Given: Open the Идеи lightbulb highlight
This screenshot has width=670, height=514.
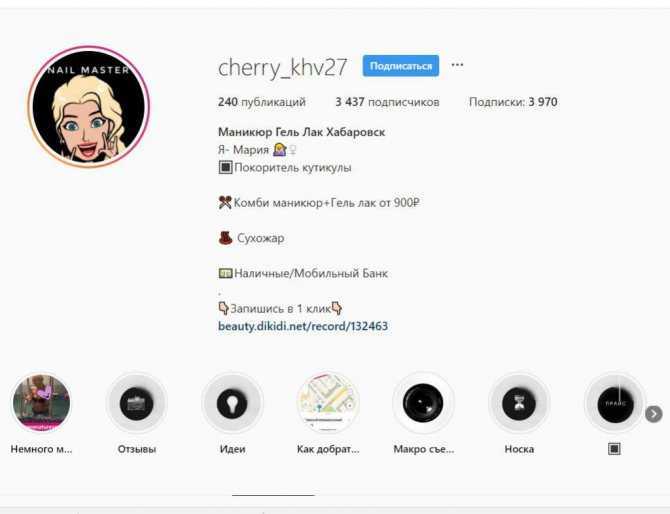Looking at the screenshot, I should tap(232, 403).
